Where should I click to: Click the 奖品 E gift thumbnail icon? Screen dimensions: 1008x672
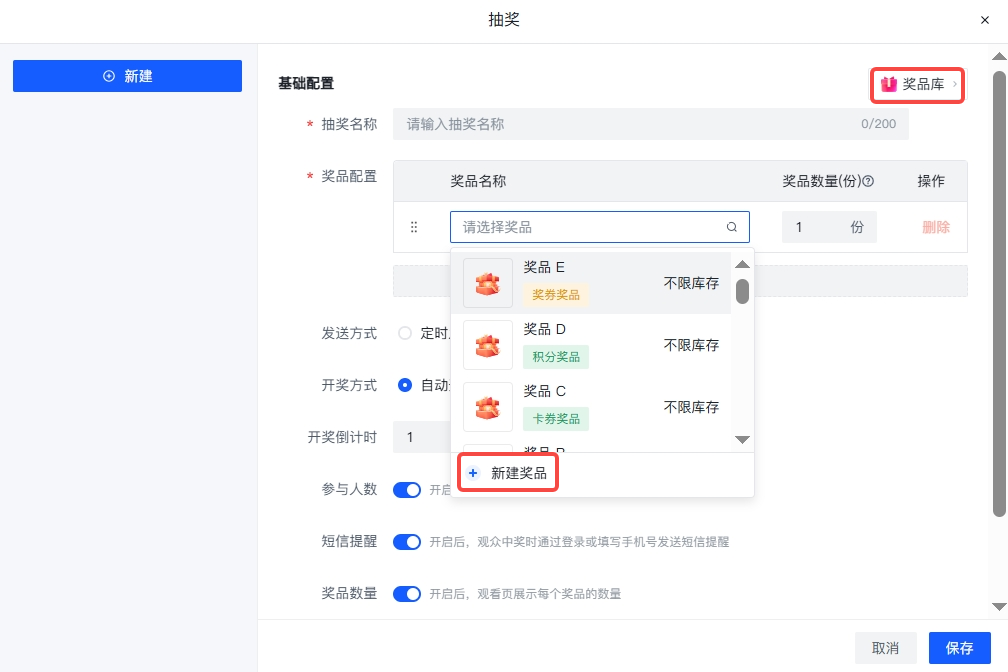[488, 283]
